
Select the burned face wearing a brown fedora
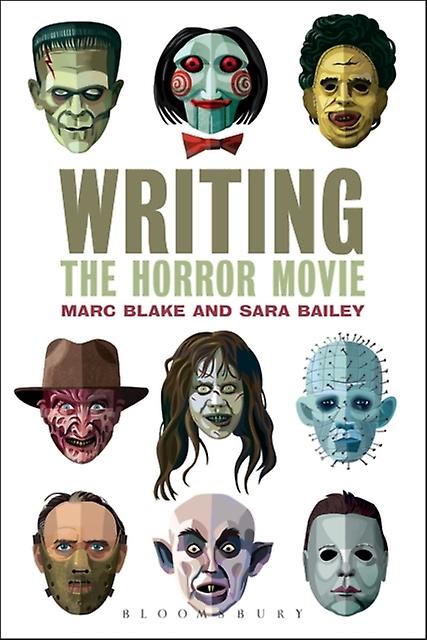[81, 401]
